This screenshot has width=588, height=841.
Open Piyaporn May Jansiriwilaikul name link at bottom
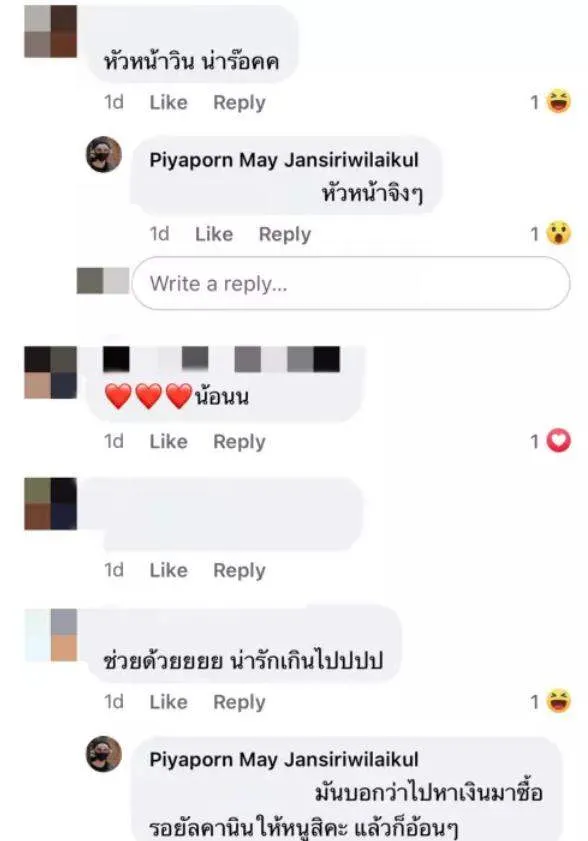point(284,759)
